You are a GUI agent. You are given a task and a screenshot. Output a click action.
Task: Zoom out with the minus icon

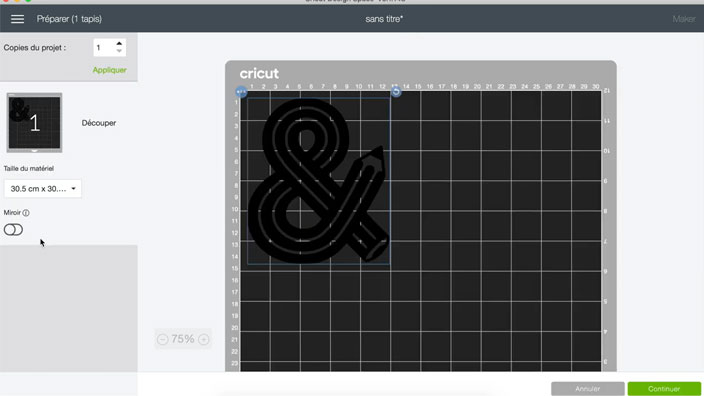163,339
